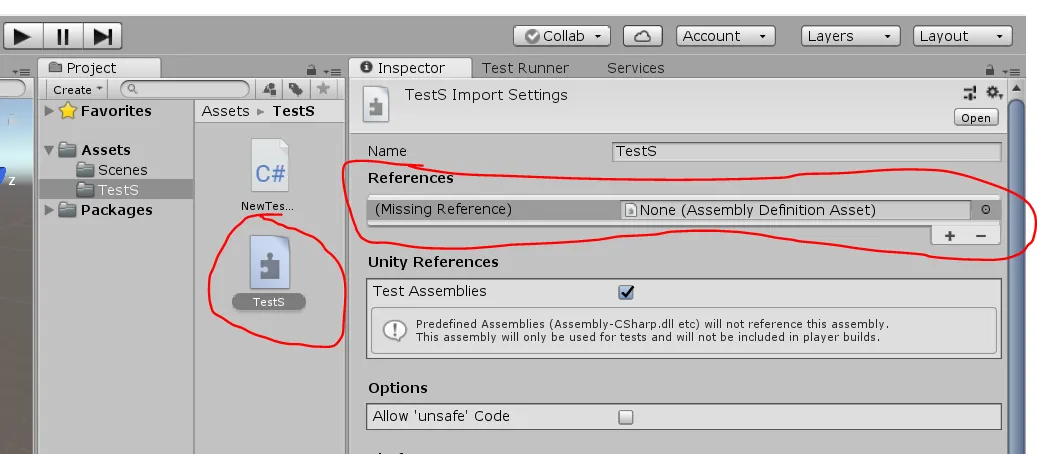Viewport: 1037px width, 454px height.
Task: Click the favorites star icon in Project toolbar
Action: 323,89
